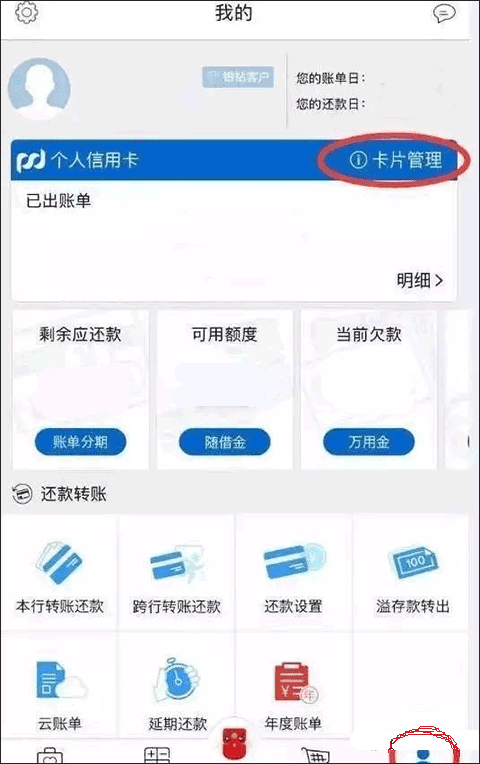The height and width of the screenshot is (764, 480).
Task: Open the 延期还款 stopwatch icon
Action: (x=177, y=679)
